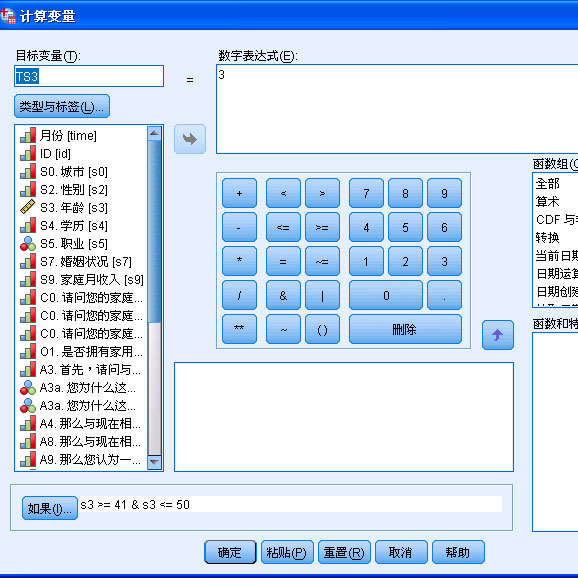Click the 重置(R) reset button
Image resolution: width=578 pixels, height=578 pixels.
344,552
